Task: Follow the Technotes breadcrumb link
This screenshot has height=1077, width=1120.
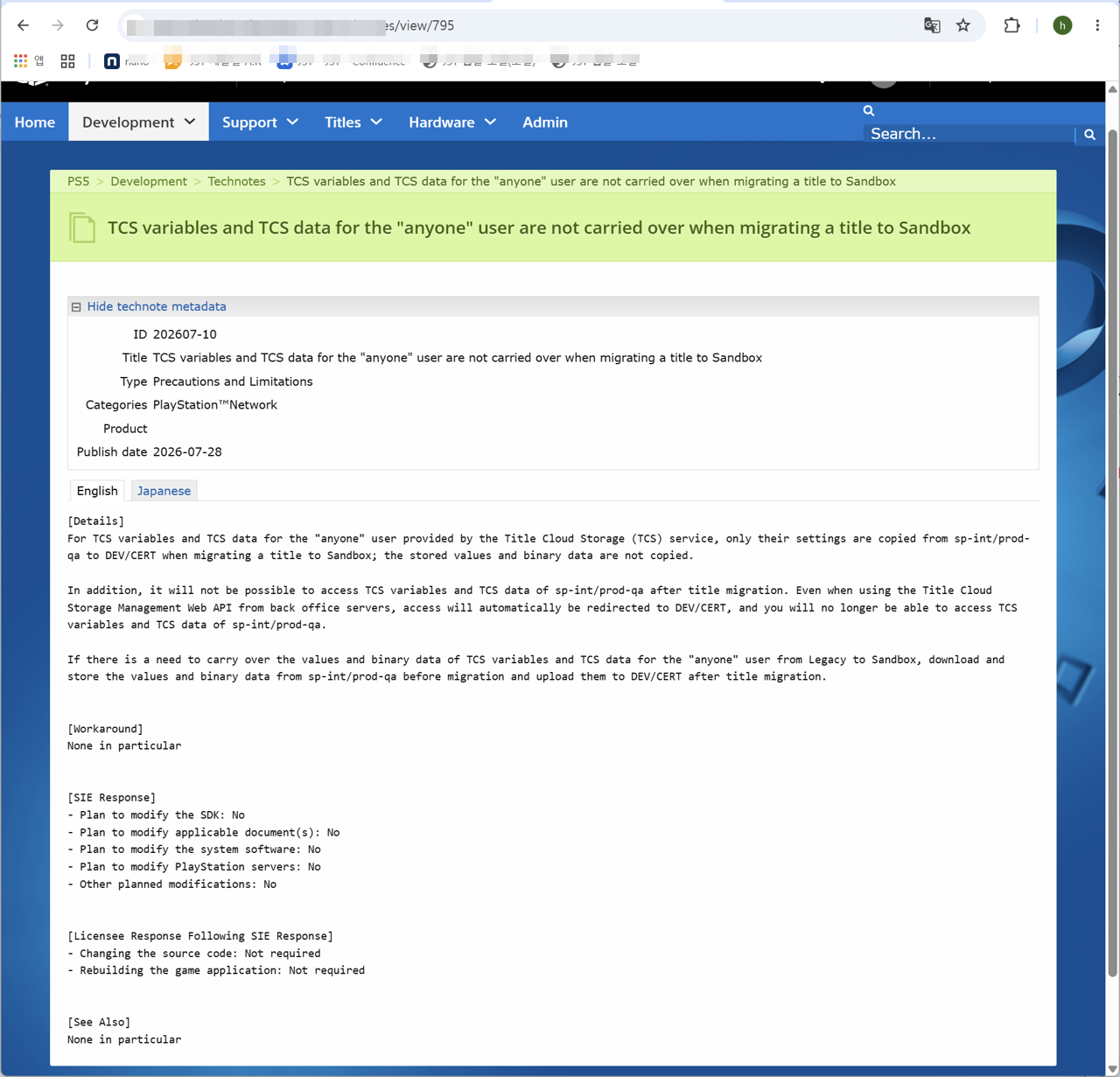Action: tap(236, 181)
